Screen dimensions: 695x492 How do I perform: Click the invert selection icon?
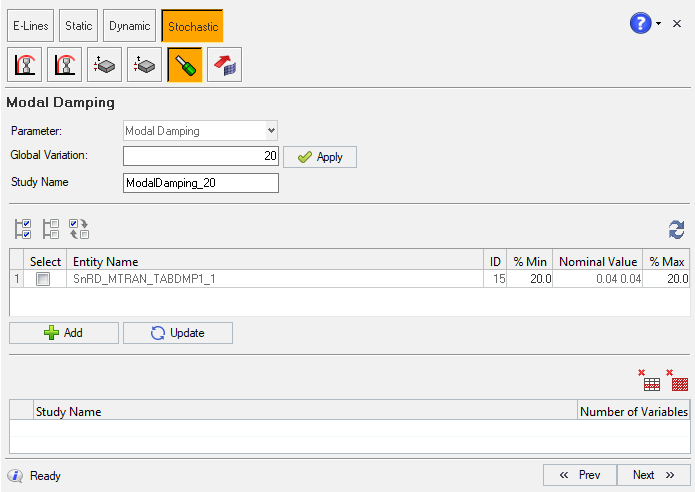pyautogui.click(x=79, y=229)
